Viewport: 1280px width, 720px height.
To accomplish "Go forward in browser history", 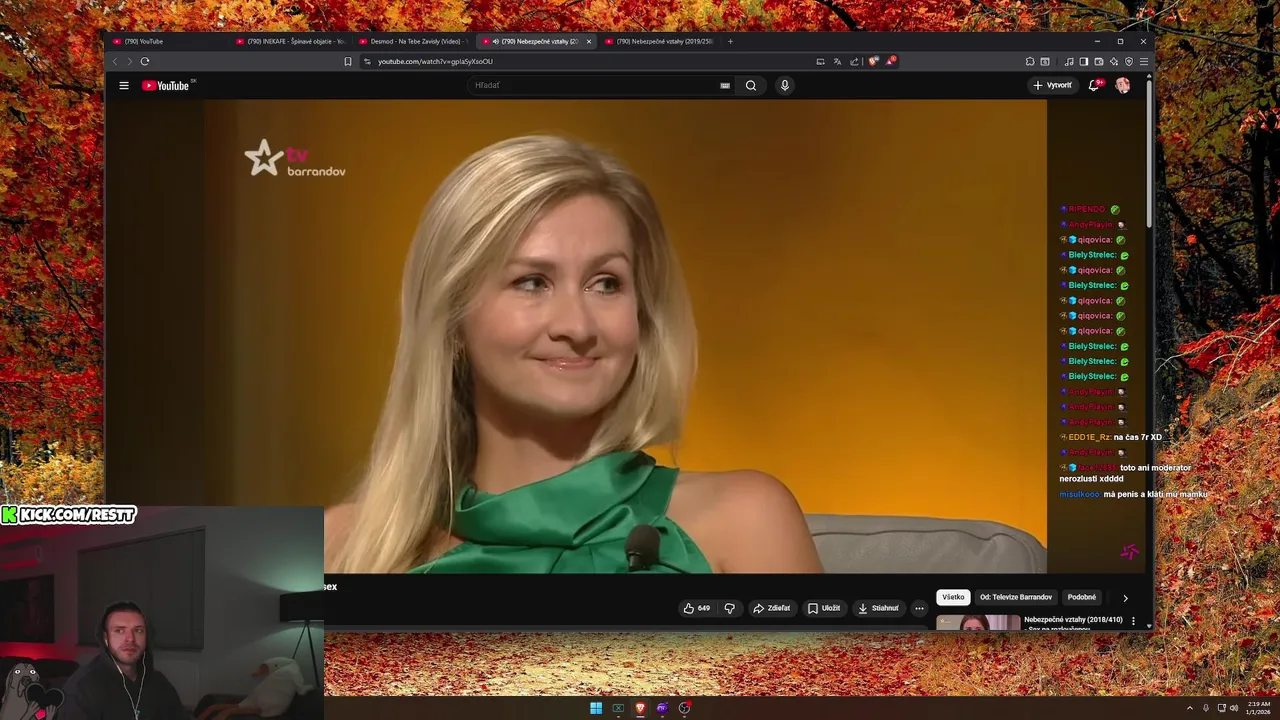I will point(129,61).
